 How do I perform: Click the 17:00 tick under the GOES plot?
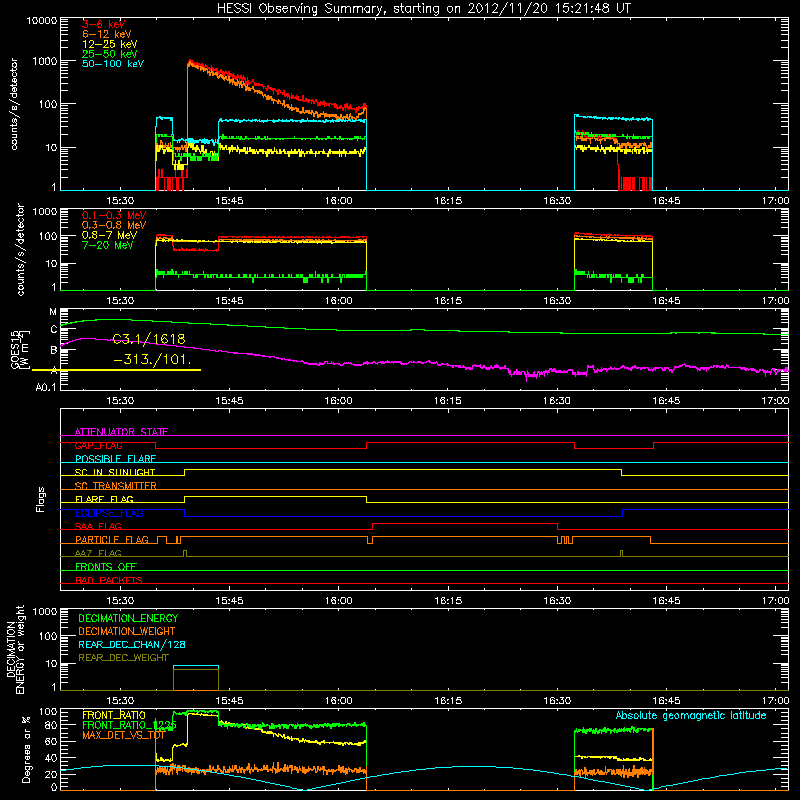[x=775, y=401]
